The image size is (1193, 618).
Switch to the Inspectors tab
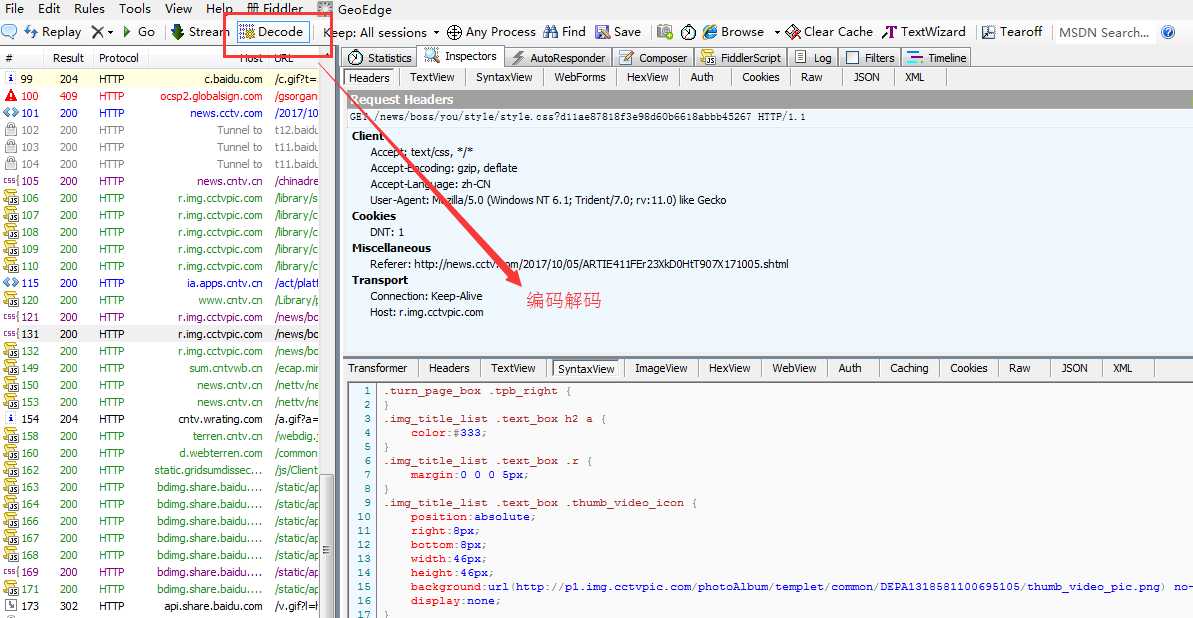click(461, 56)
